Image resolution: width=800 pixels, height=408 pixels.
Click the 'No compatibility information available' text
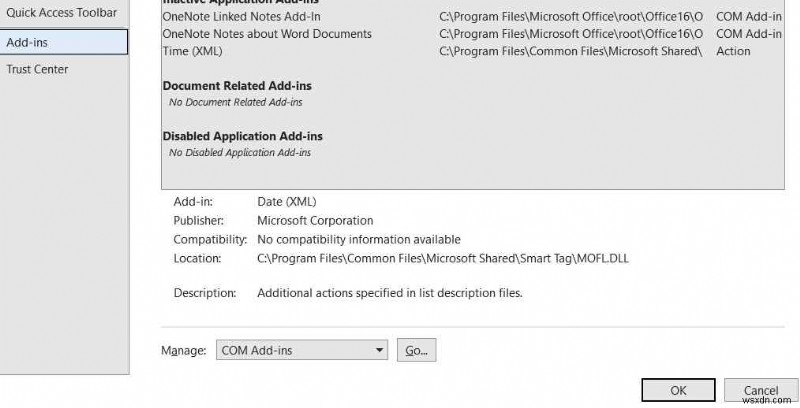358,239
